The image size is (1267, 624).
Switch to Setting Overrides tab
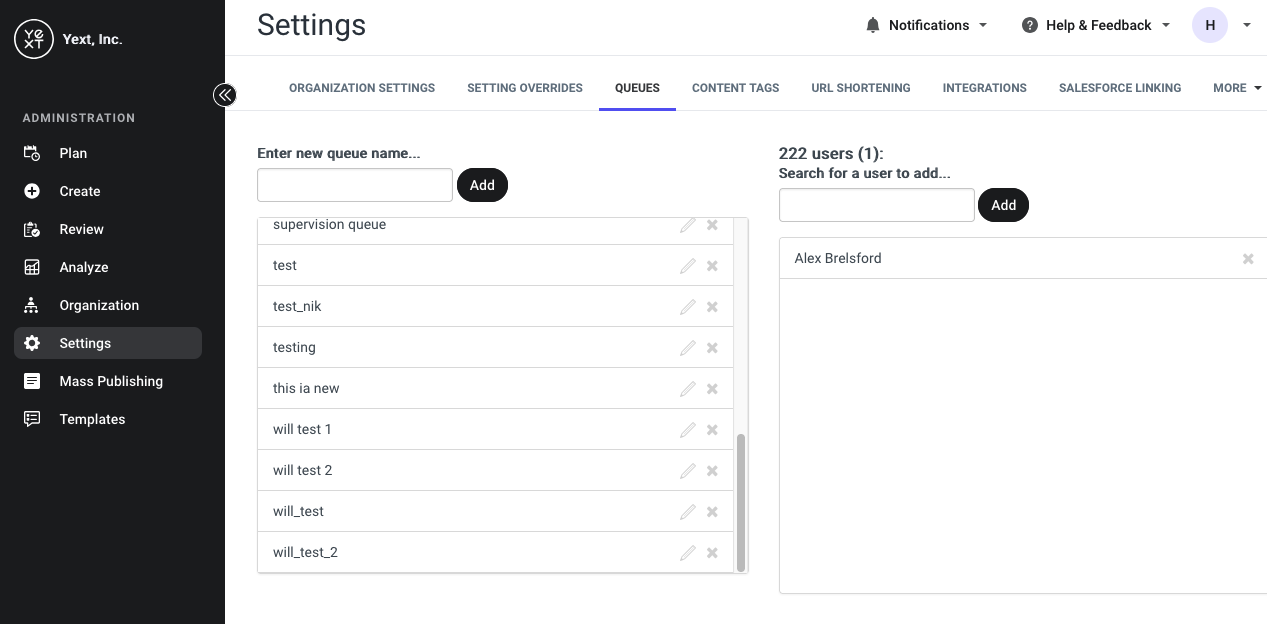(x=525, y=88)
